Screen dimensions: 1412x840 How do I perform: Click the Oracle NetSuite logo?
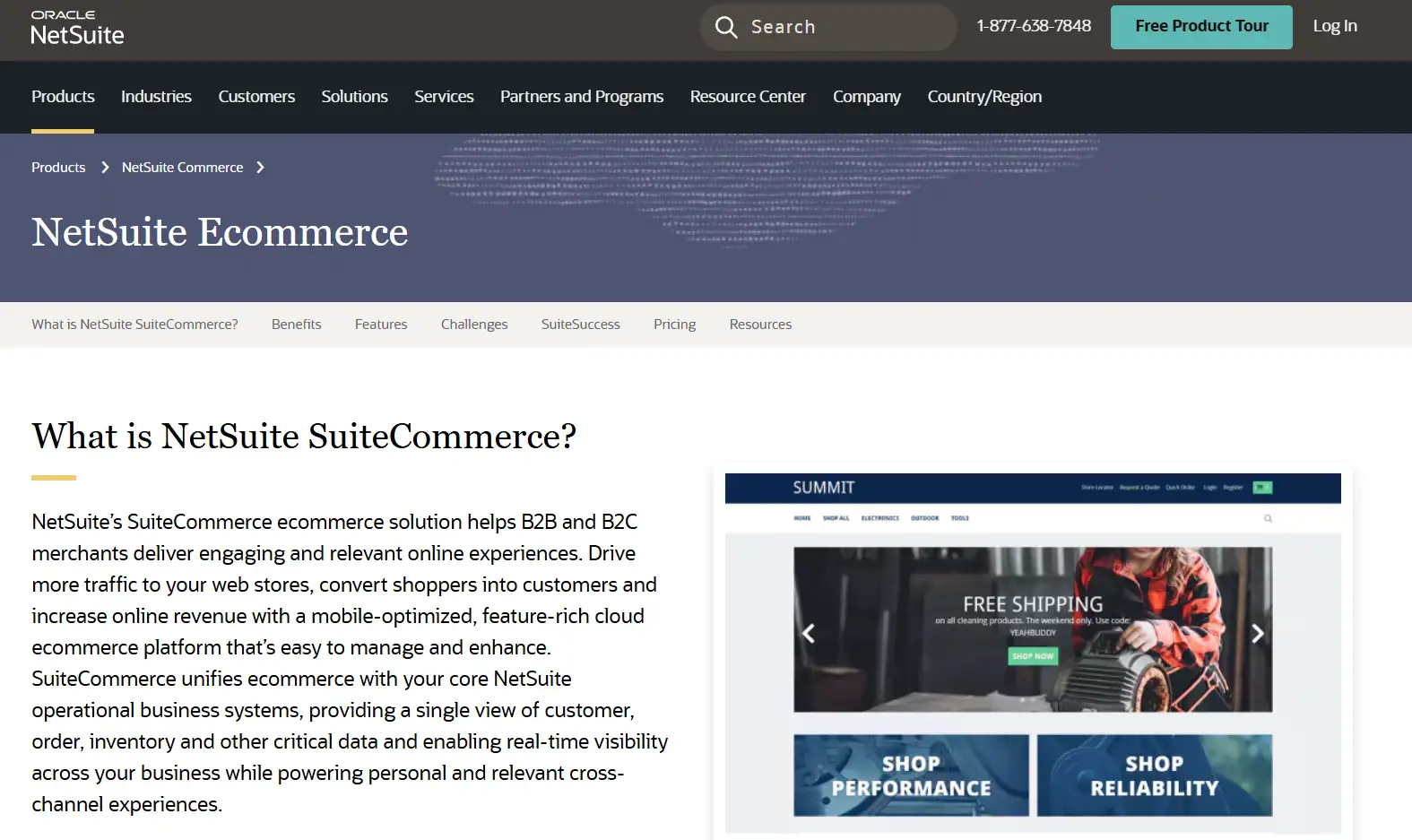[77, 28]
